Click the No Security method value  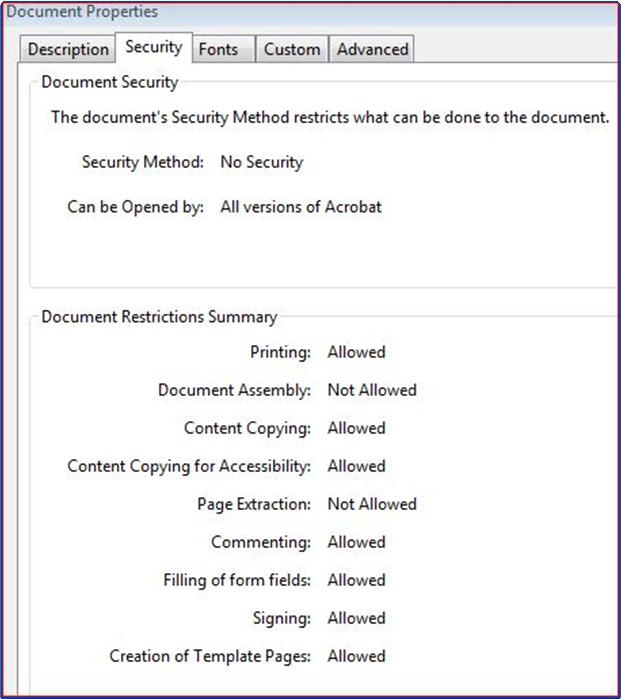pyautogui.click(x=262, y=162)
